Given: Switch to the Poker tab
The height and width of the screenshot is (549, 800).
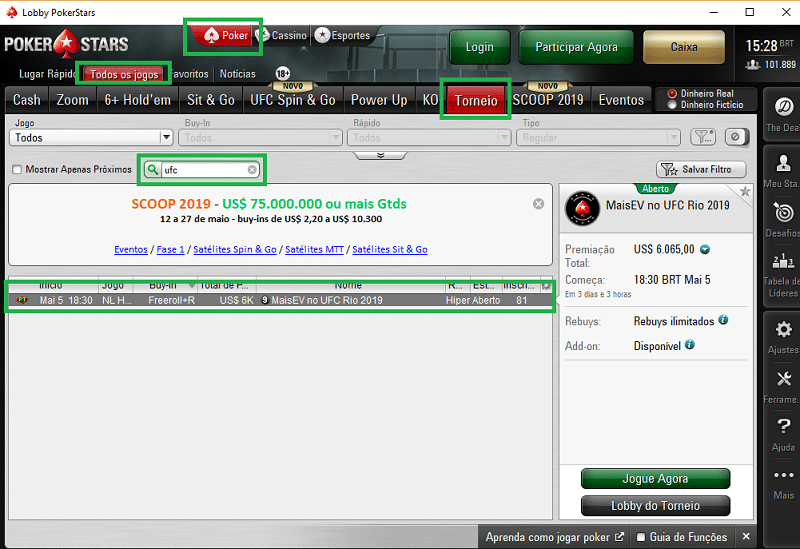Looking at the screenshot, I should coord(225,35).
